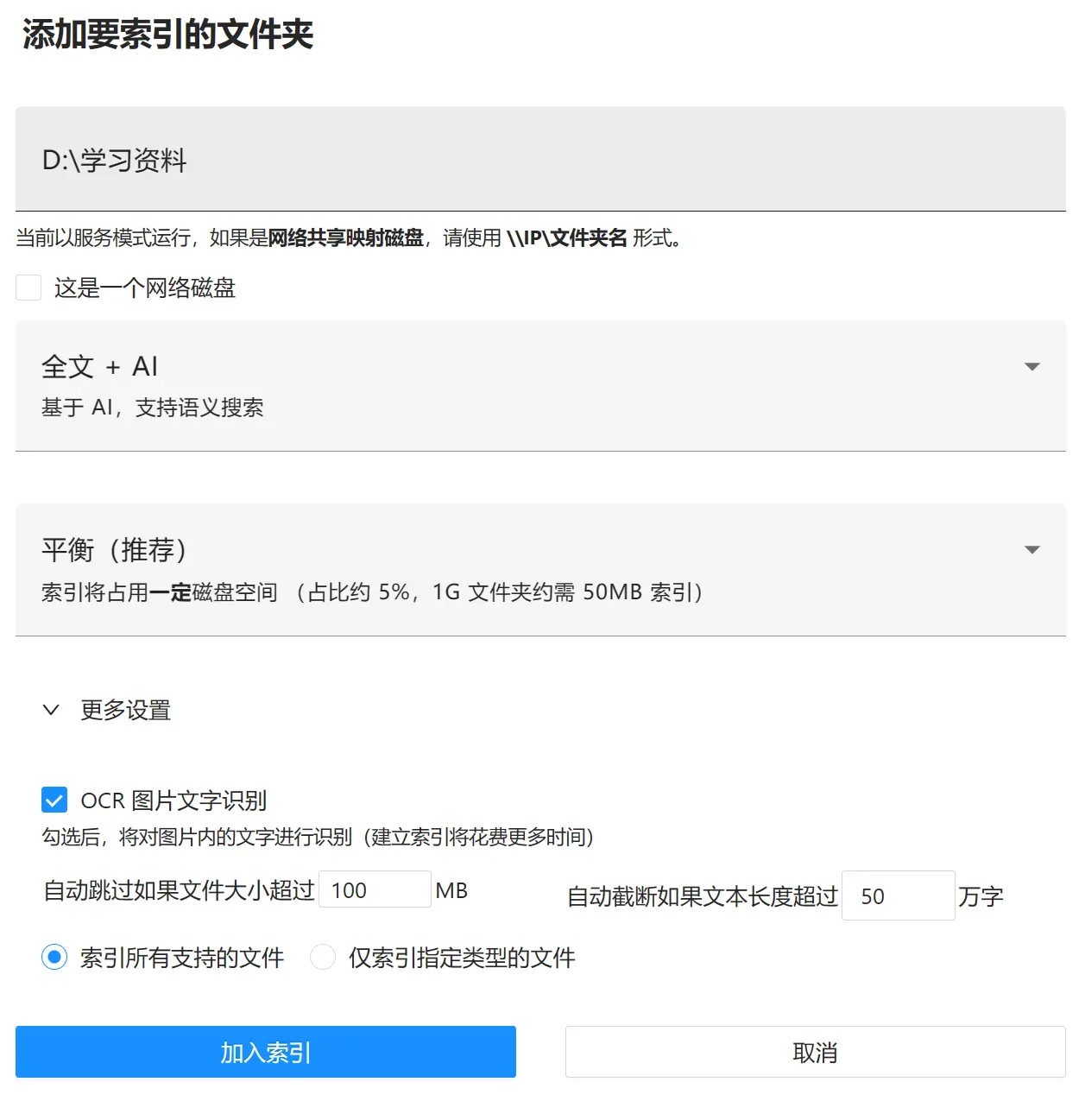1085x1120 pixels.
Task: Click the blue checkmark box for OCR
Action: click(54, 800)
